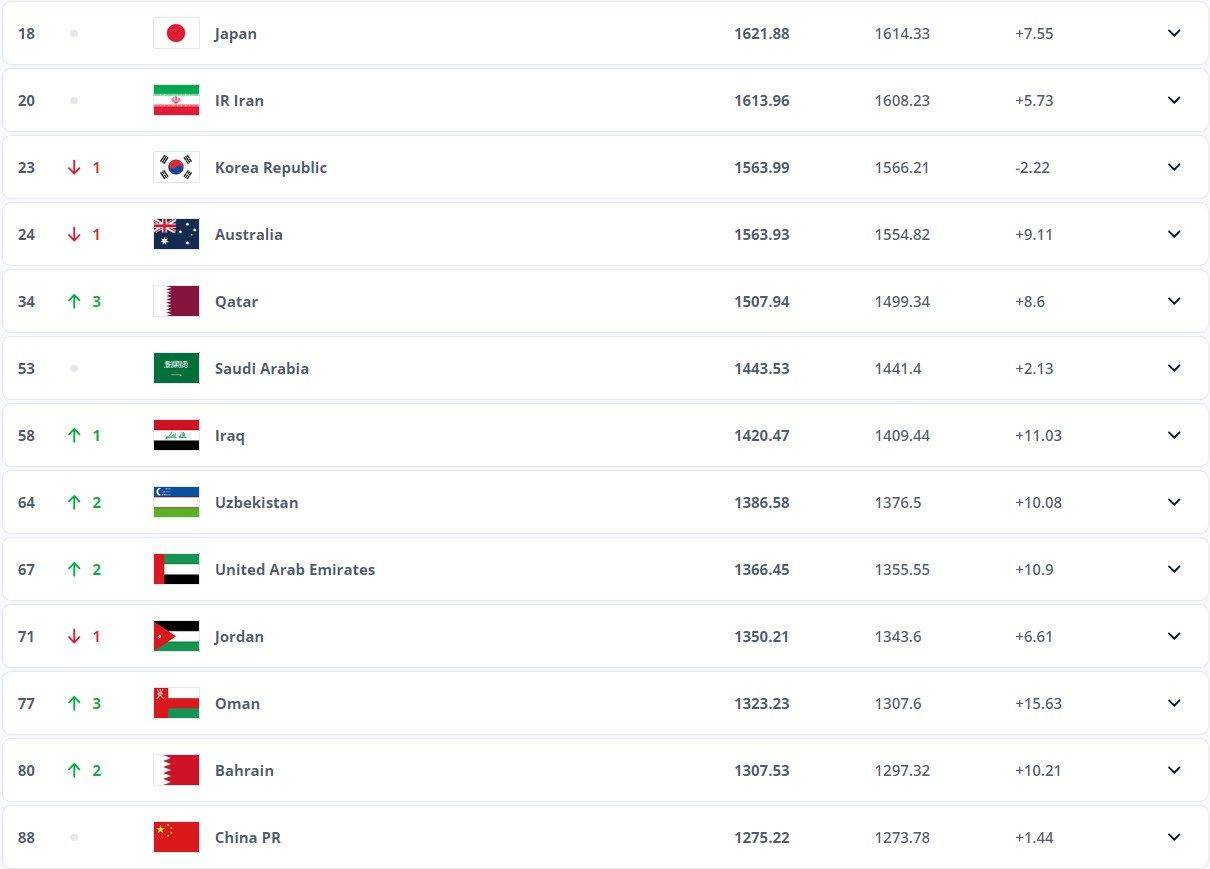The width and height of the screenshot is (1210, 869).
Task: Click the Australia flag icon
Action: [176, 234]
